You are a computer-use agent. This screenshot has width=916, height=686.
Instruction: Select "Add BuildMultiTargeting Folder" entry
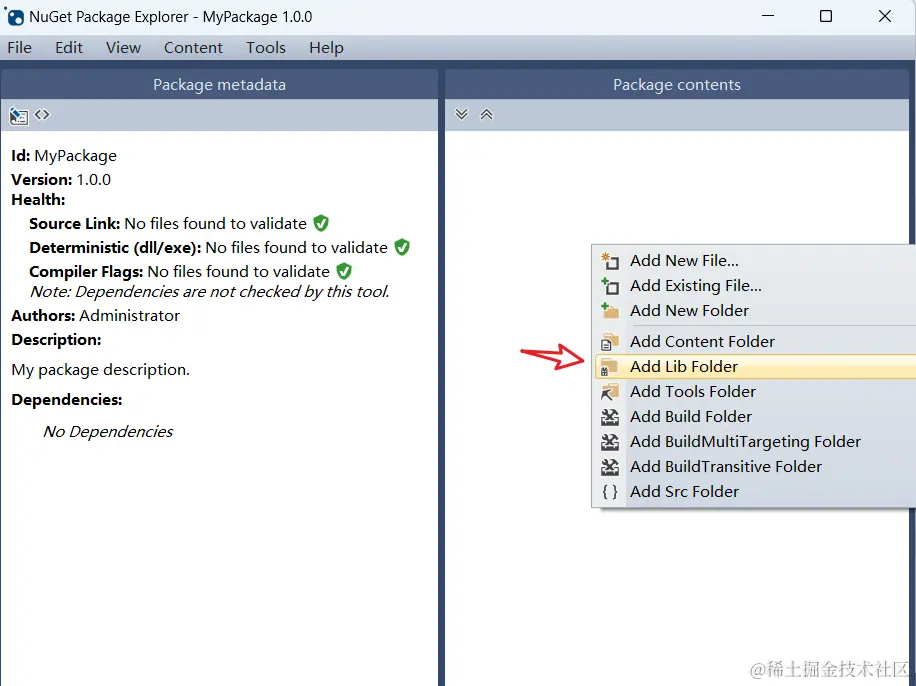pos(755,442)
